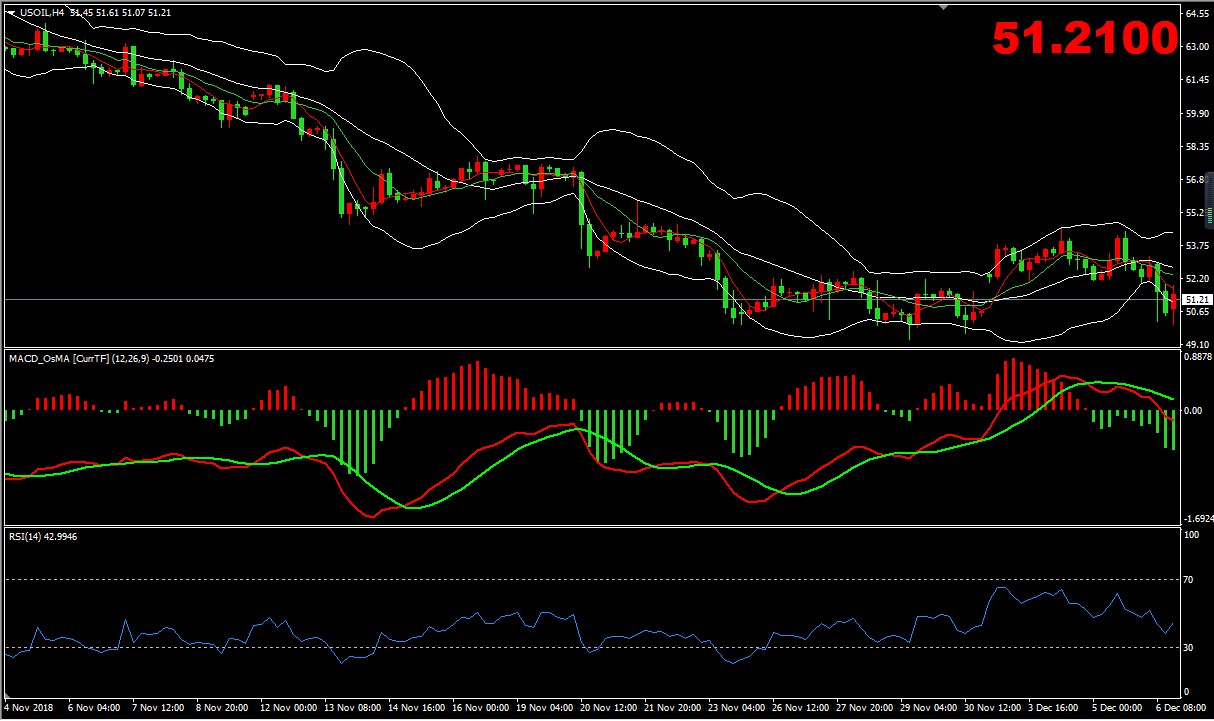Select the horizontal current price line
Image resolution: width=1214 pixels, height=721 pixels.
coord(600,299)
